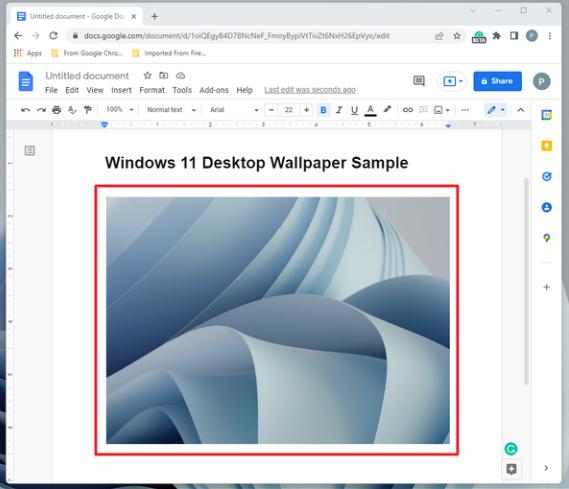Open Google Calendar side panel icon
Image resolution: width=569 pixels, height=489 pixels.
click(x=547, y=115)
